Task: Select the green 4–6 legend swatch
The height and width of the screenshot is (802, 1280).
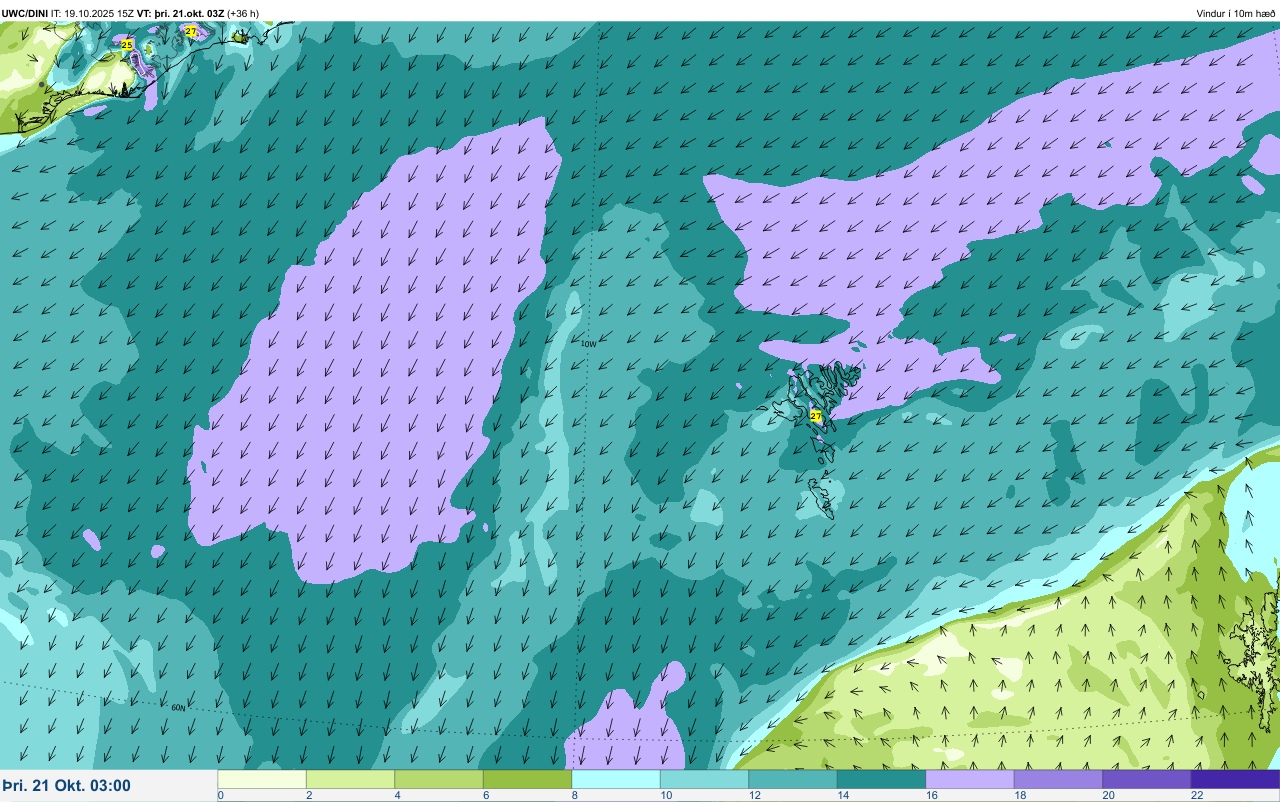Action: point(439,779)
